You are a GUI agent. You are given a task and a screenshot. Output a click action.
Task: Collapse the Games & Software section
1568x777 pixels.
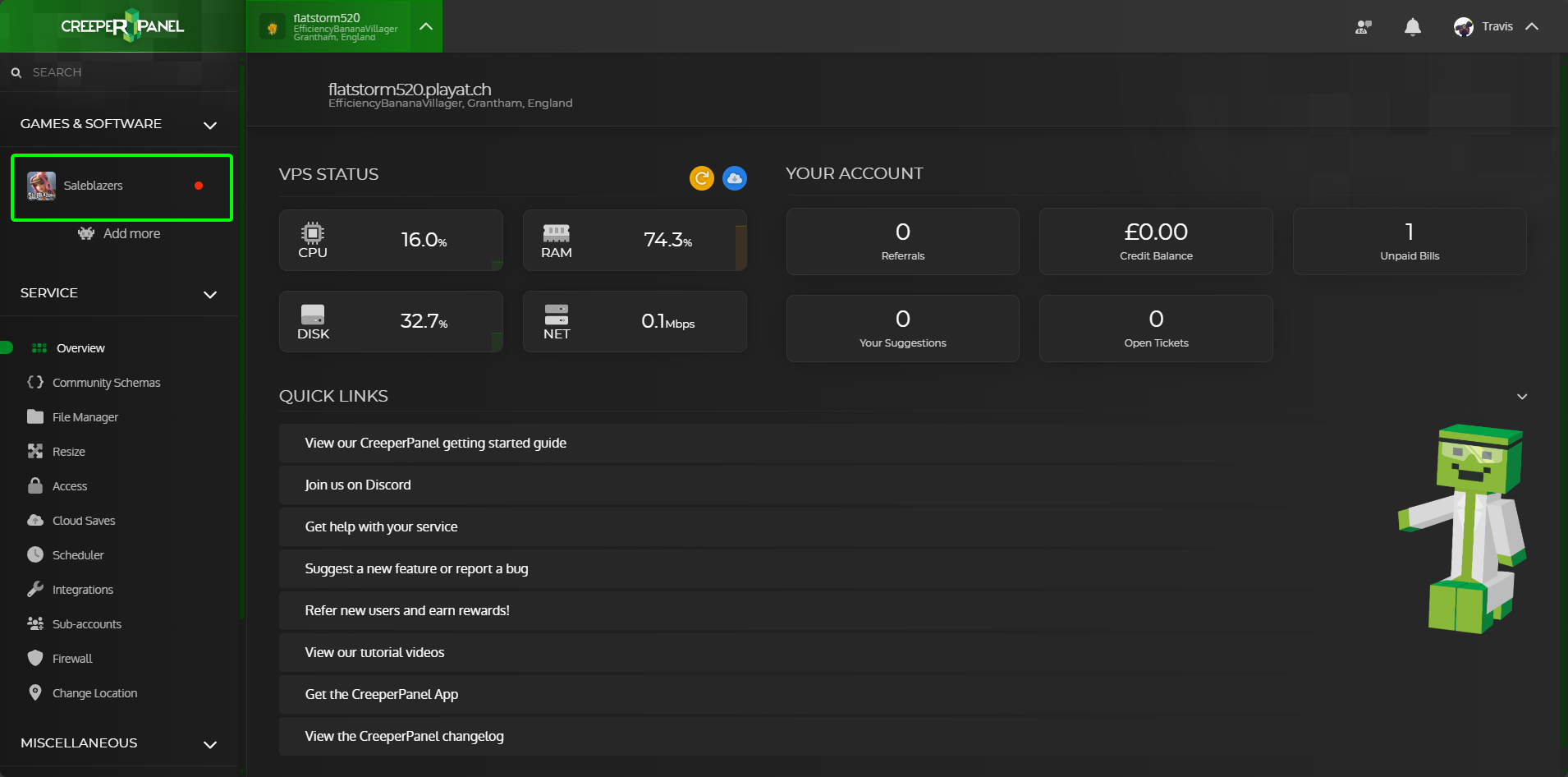coord(210,125)
